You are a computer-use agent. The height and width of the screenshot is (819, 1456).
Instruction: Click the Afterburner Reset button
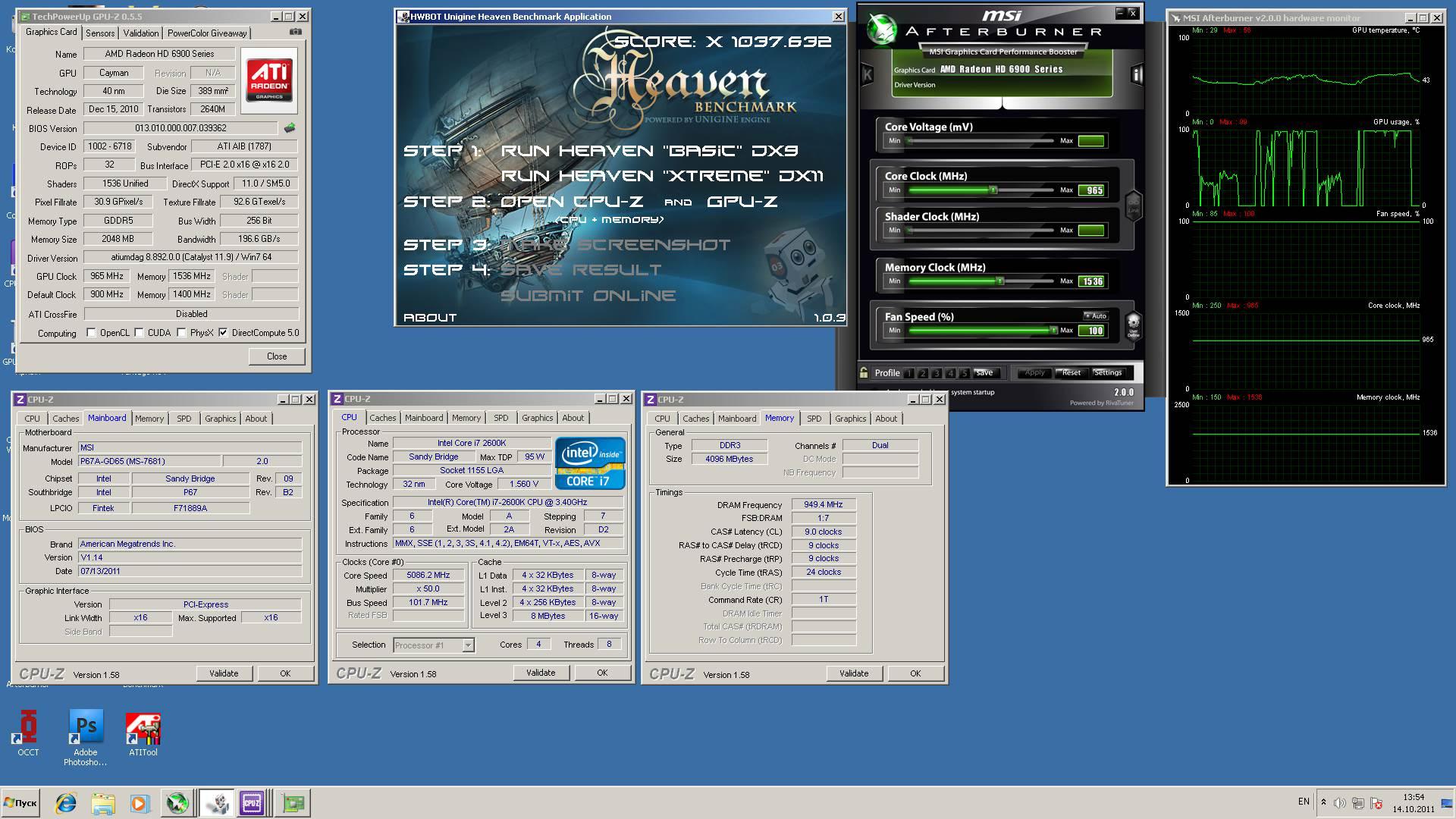(1071, 372)
